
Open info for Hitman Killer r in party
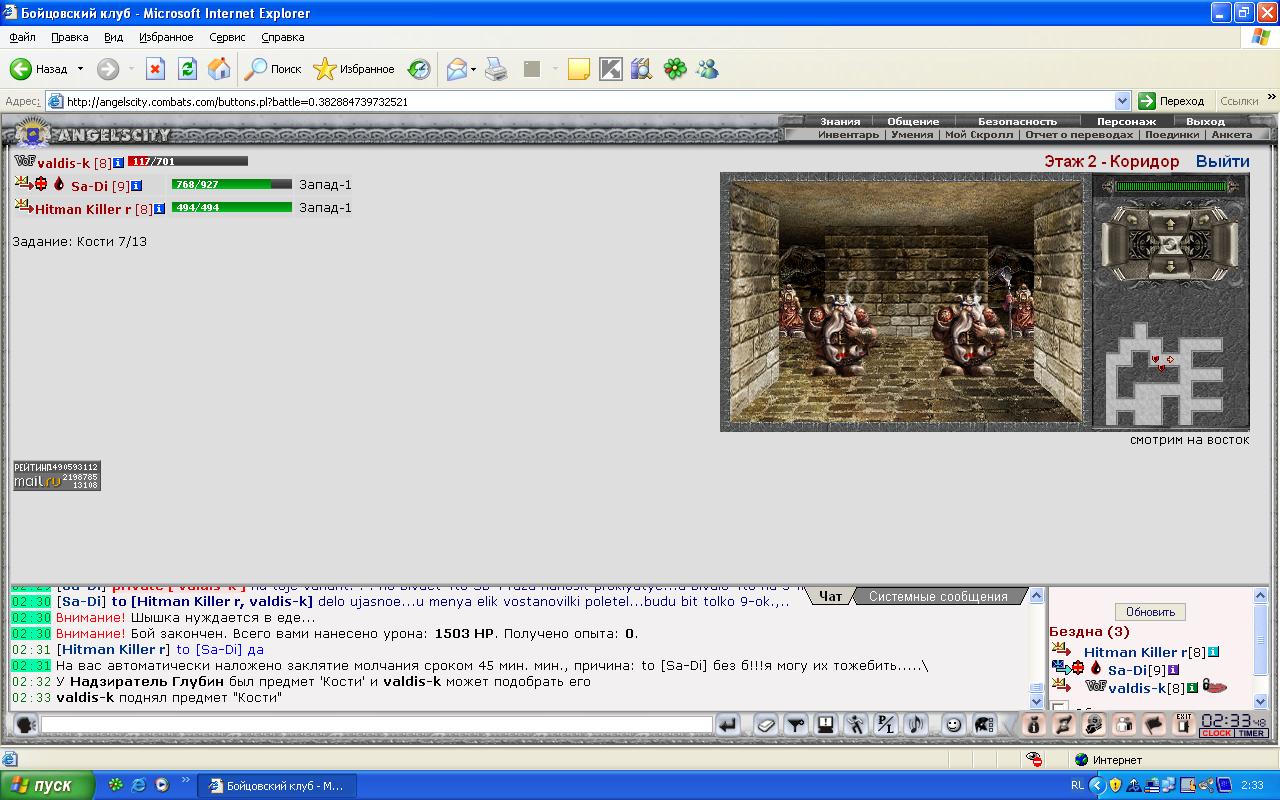click(x=159, y=209)
